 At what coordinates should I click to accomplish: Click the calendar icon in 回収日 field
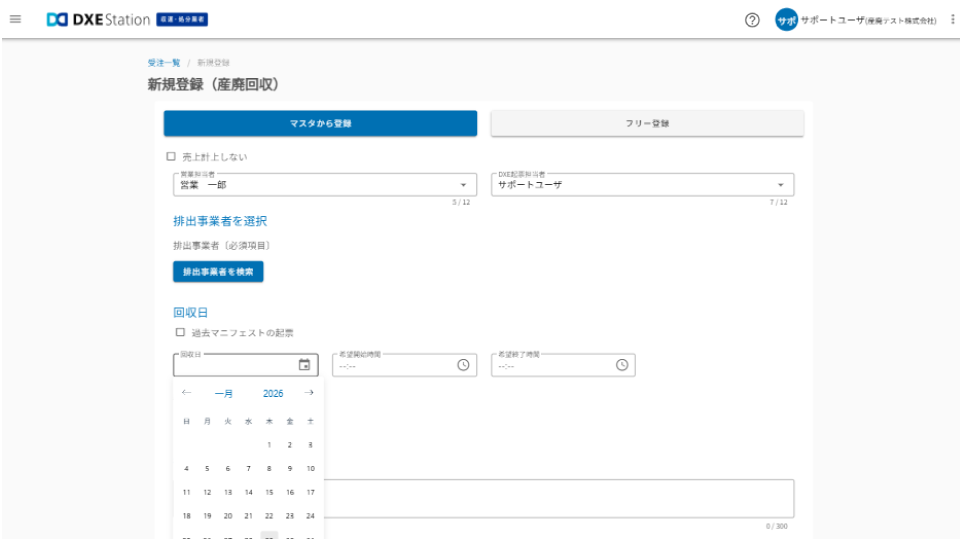304,365
